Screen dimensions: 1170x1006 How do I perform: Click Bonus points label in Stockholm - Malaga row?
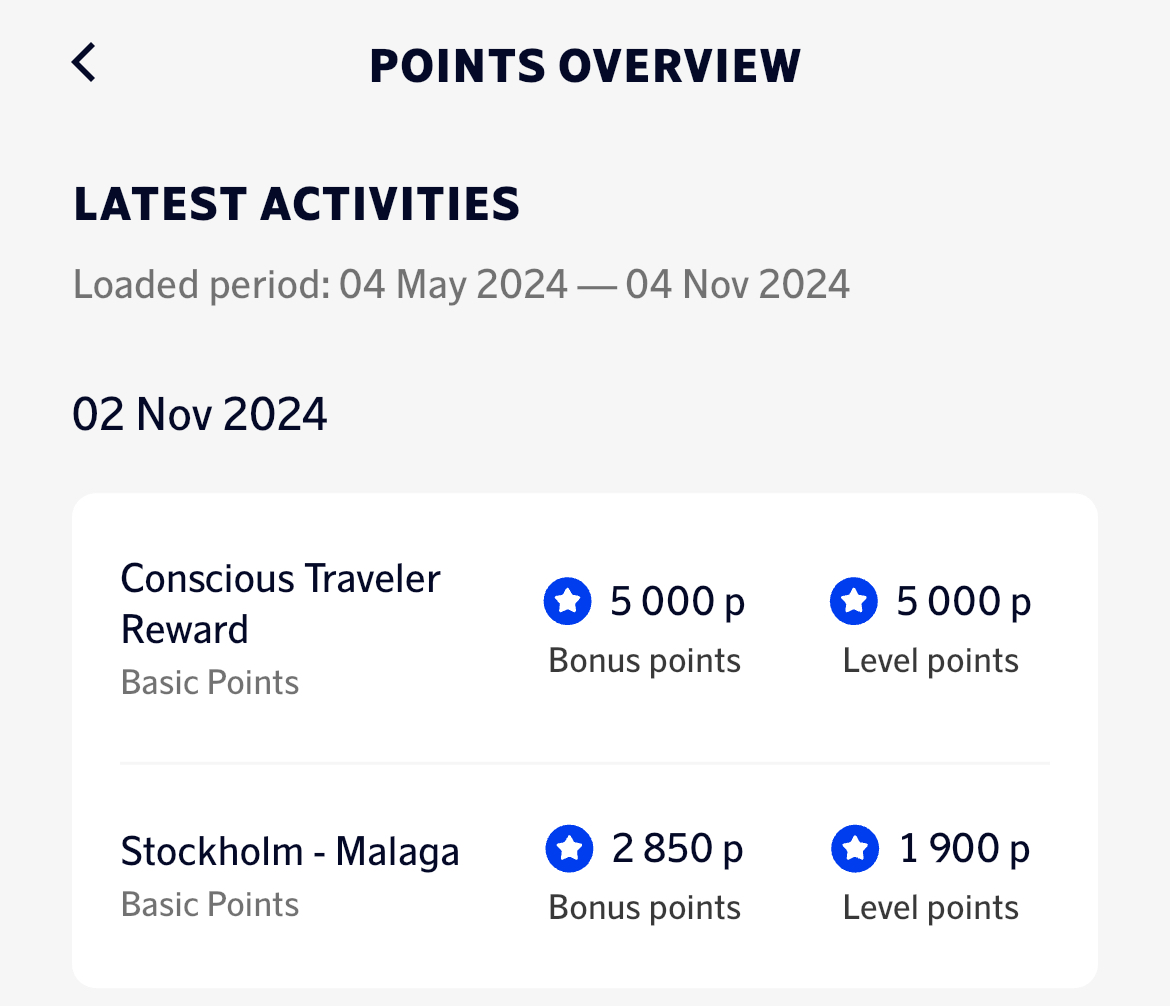645,908
